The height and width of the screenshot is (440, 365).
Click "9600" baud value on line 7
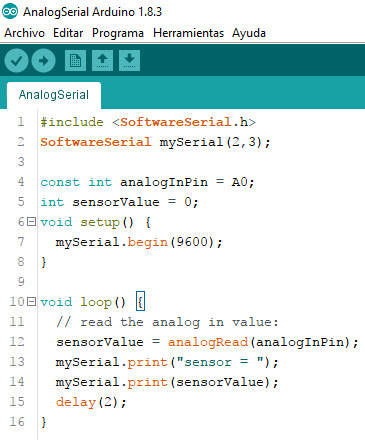coord(192,242)
